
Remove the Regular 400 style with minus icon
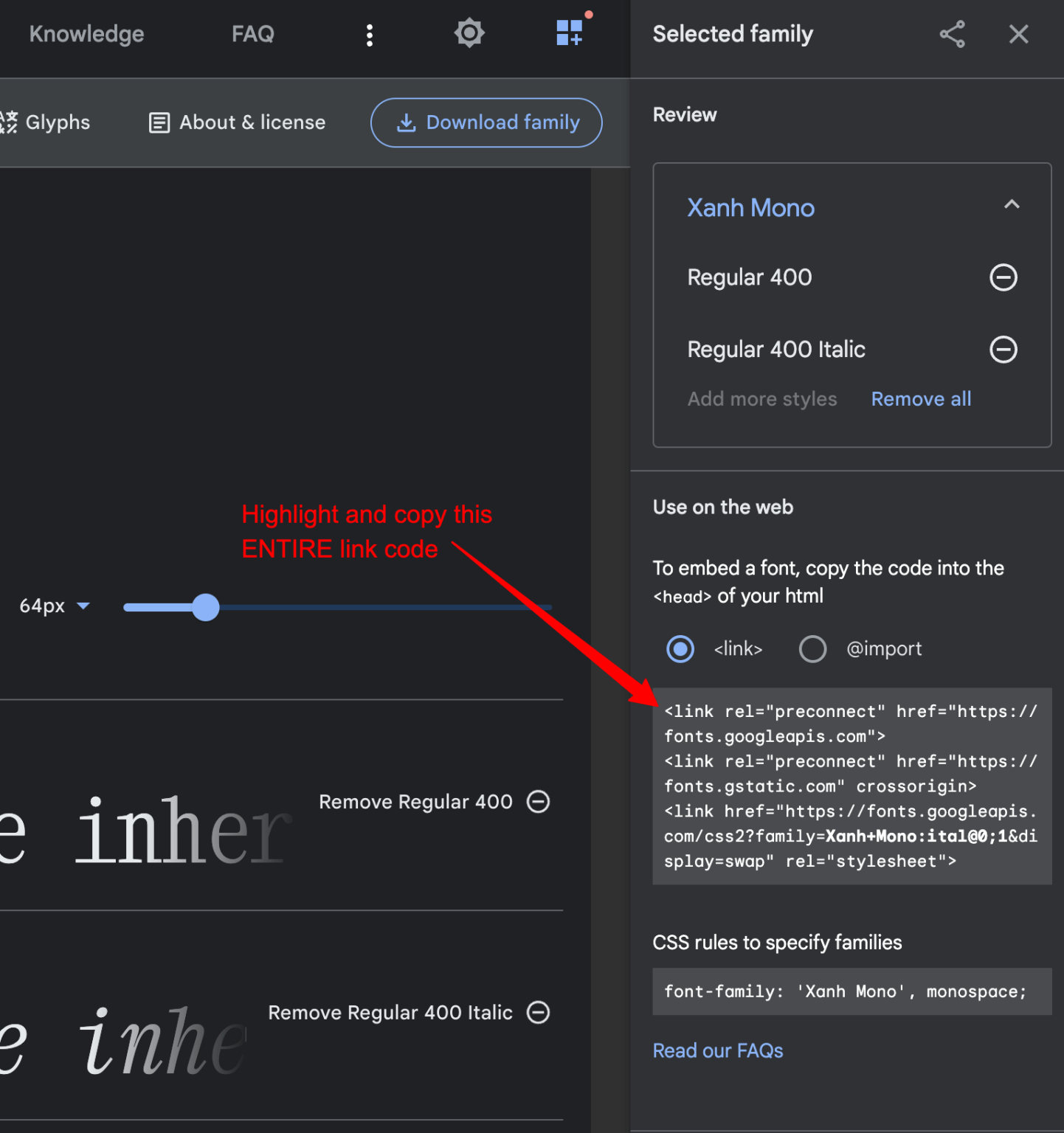pos(1003,277)
